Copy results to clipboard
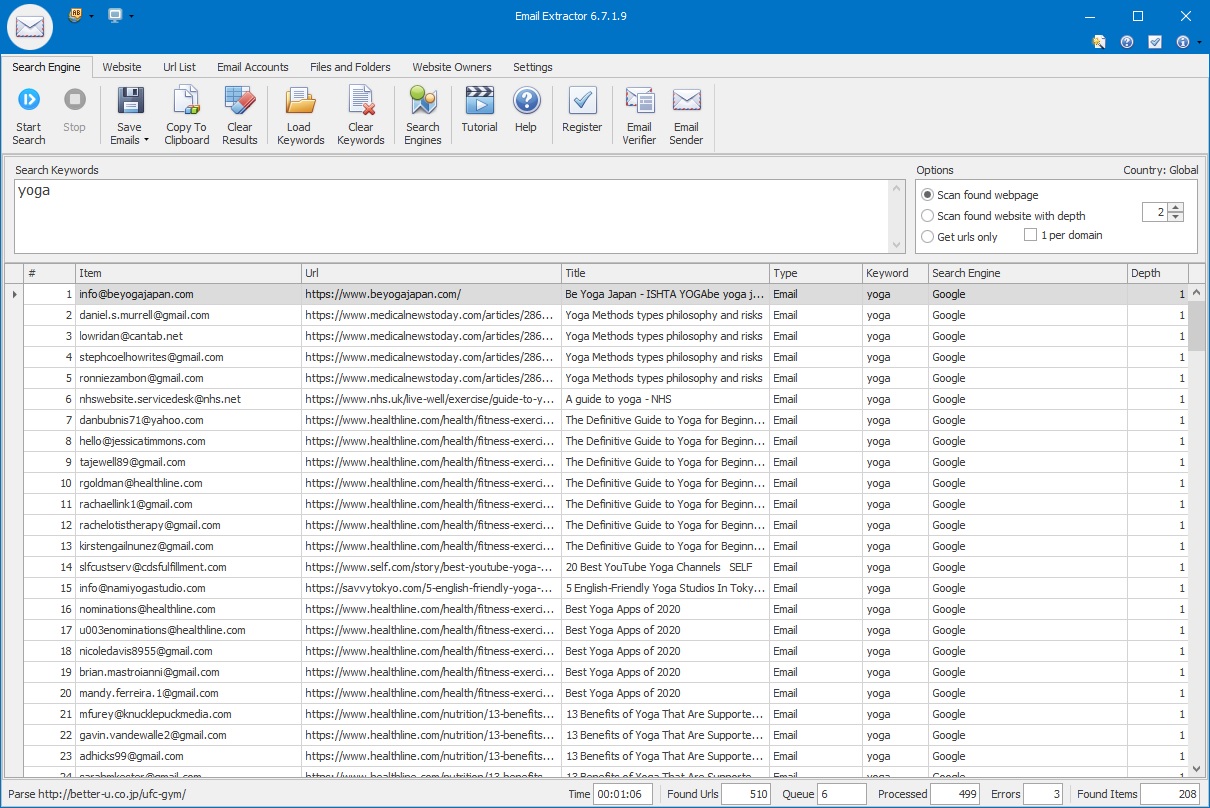This screenshot has height=808, width=1210. (x=186, y=110)
